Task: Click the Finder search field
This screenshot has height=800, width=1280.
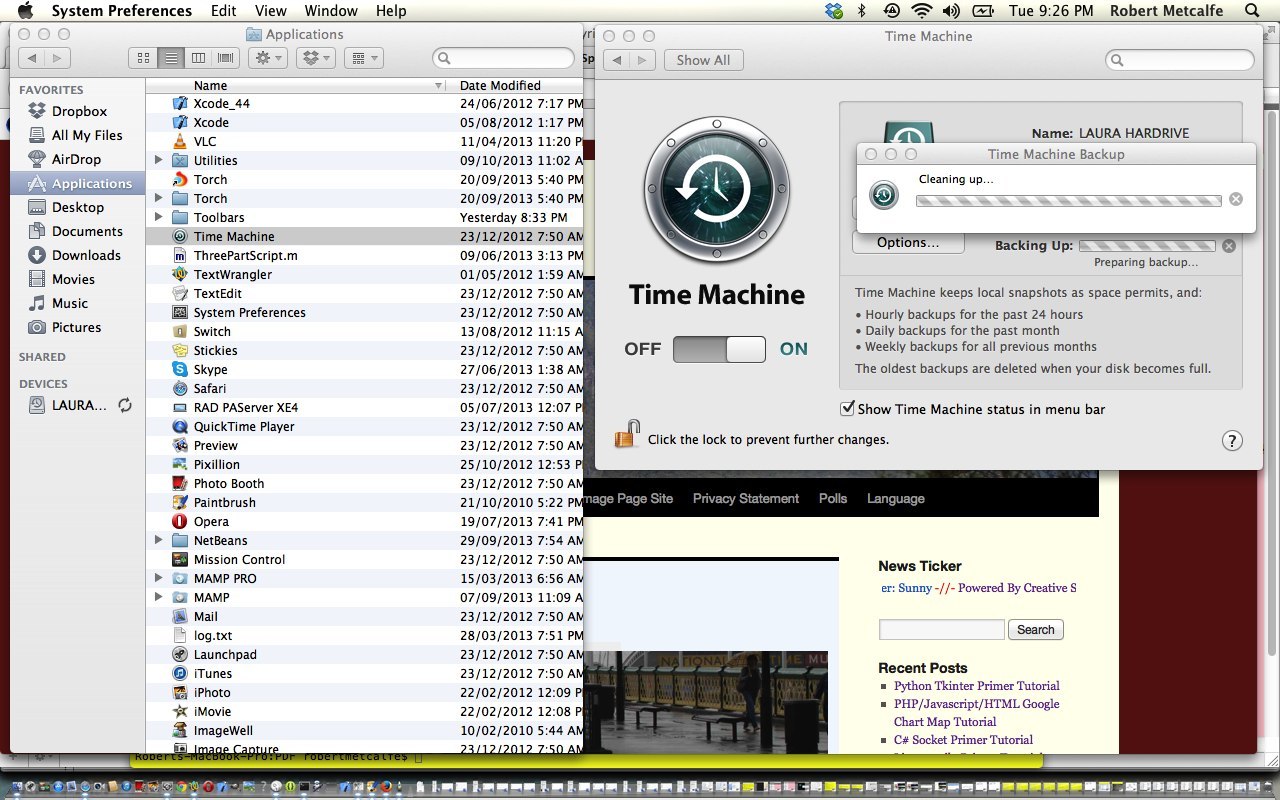Action: 504,59
